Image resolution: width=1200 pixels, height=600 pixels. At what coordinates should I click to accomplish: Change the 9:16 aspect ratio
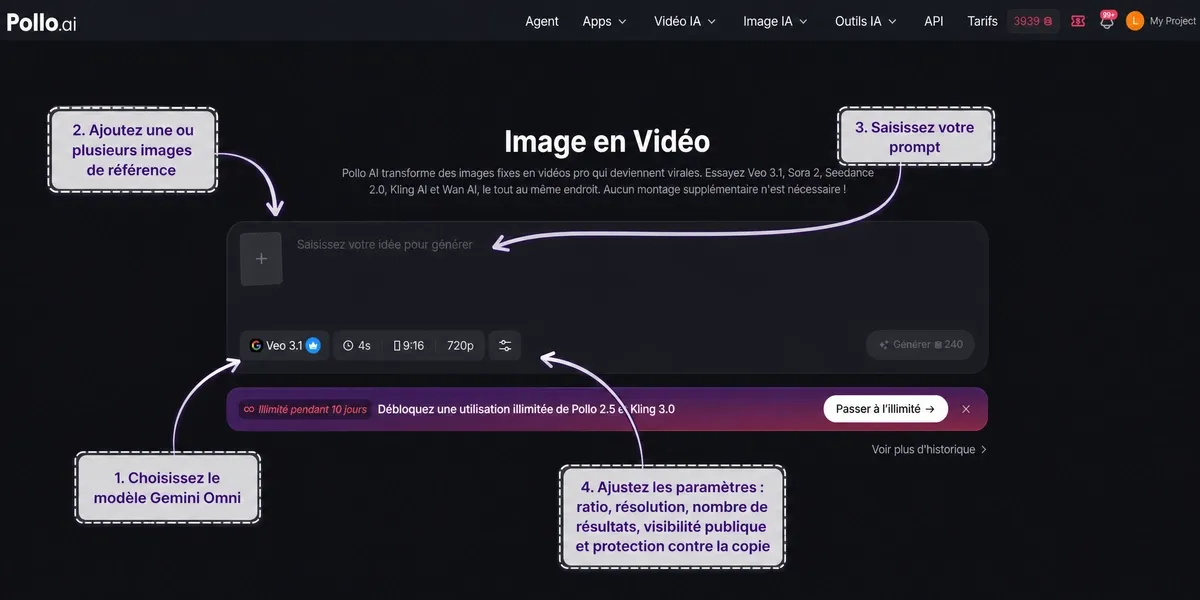click(x=409, y=345)
